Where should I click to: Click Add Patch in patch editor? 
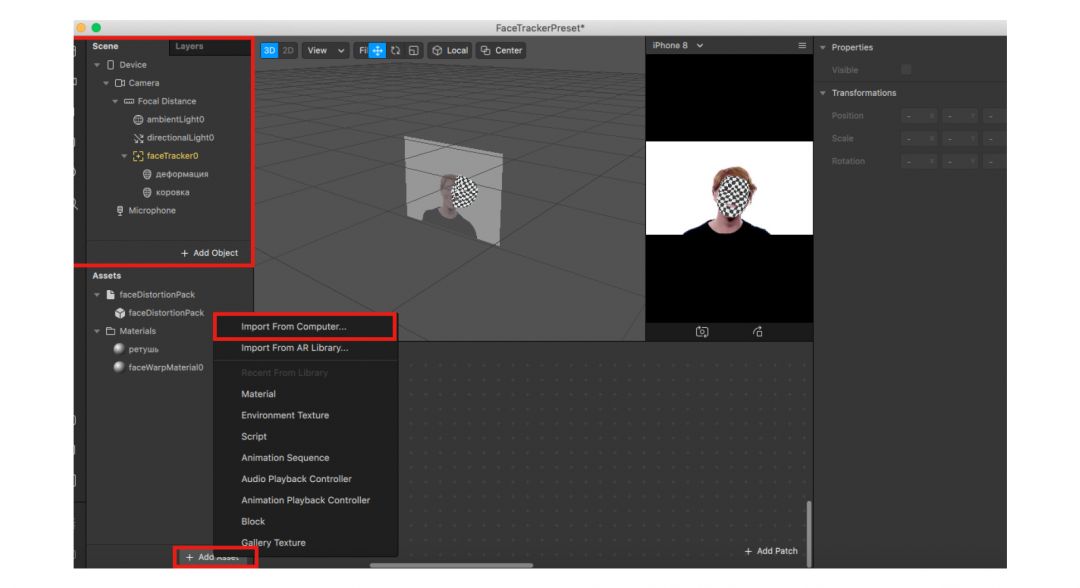[771, 551]
